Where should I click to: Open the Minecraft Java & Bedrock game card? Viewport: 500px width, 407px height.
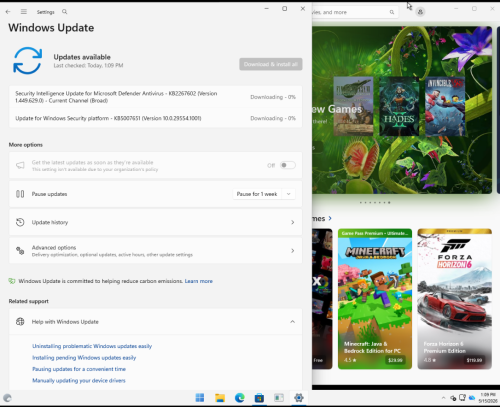pyautogui.click(x=375, y=299)
